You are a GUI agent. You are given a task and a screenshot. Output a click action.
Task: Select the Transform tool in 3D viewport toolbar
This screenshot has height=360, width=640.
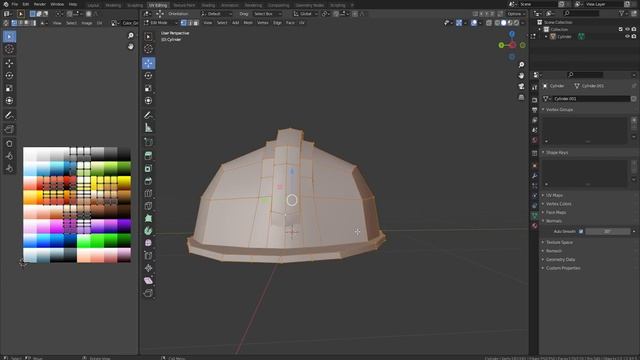(149, 100)
